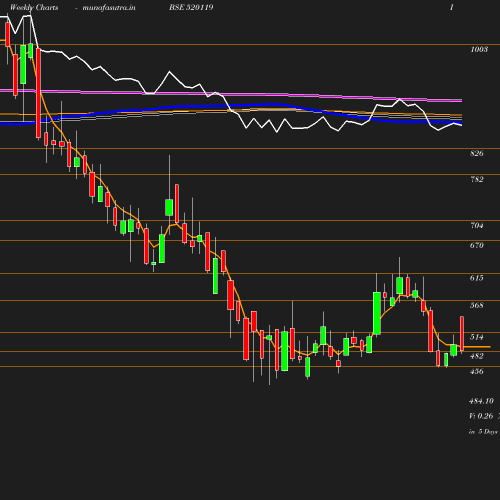The width and height of the screenshot is (500, 500).
Task: Click the 514 price level label
Action: [476, 337]
